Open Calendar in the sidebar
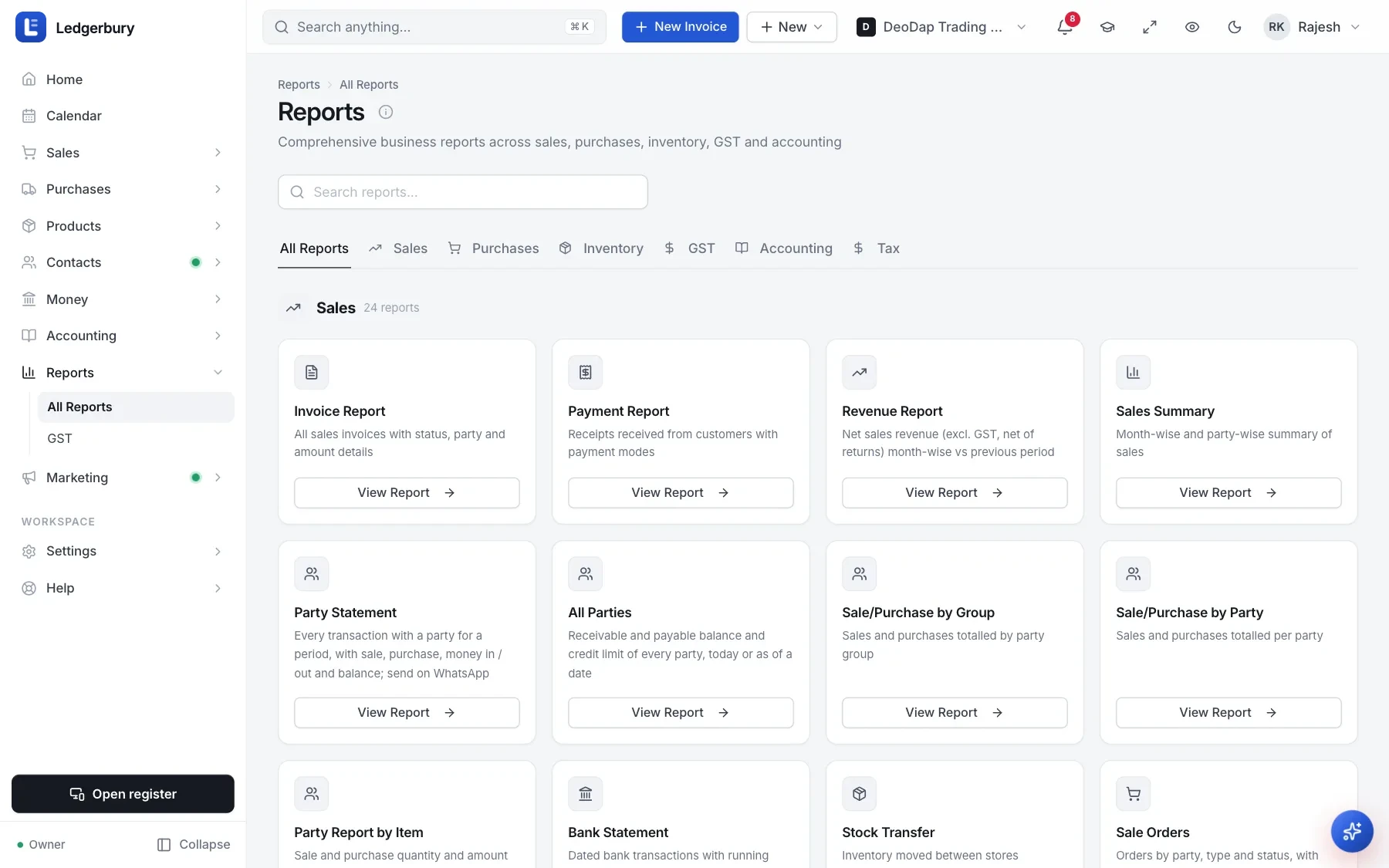 click(123, 116)
